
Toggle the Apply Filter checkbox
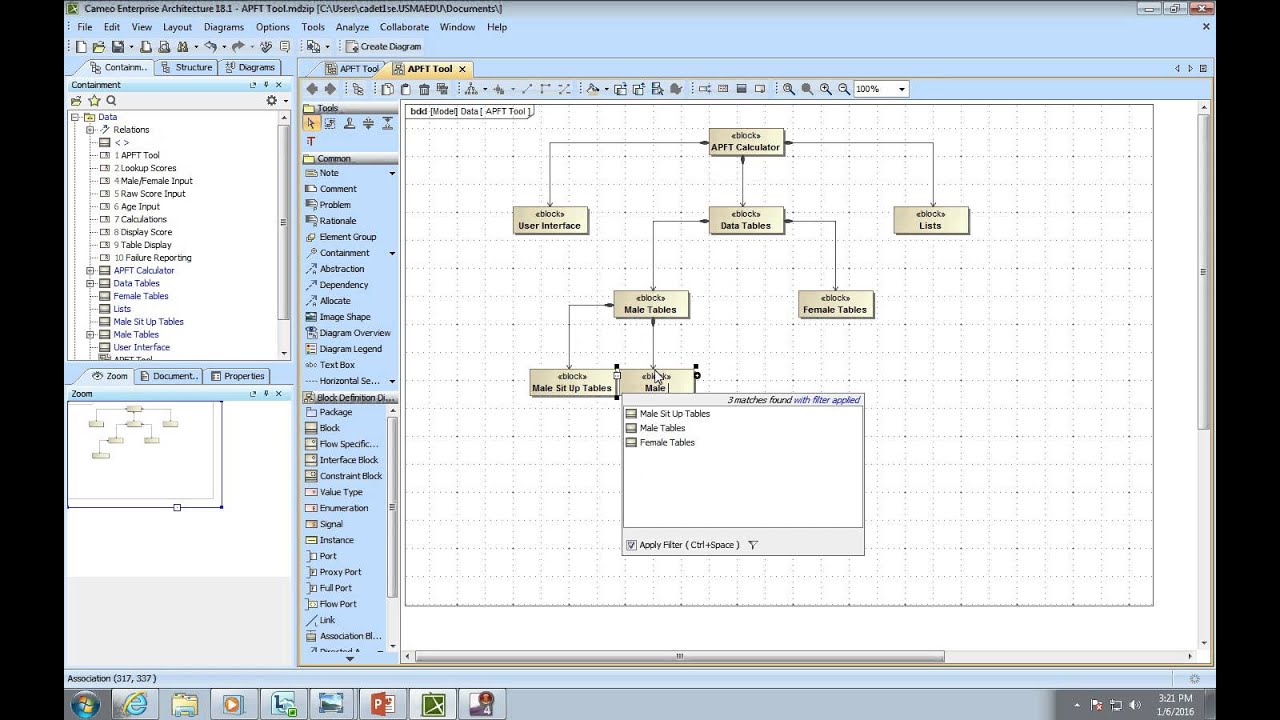tap(631, 545)
